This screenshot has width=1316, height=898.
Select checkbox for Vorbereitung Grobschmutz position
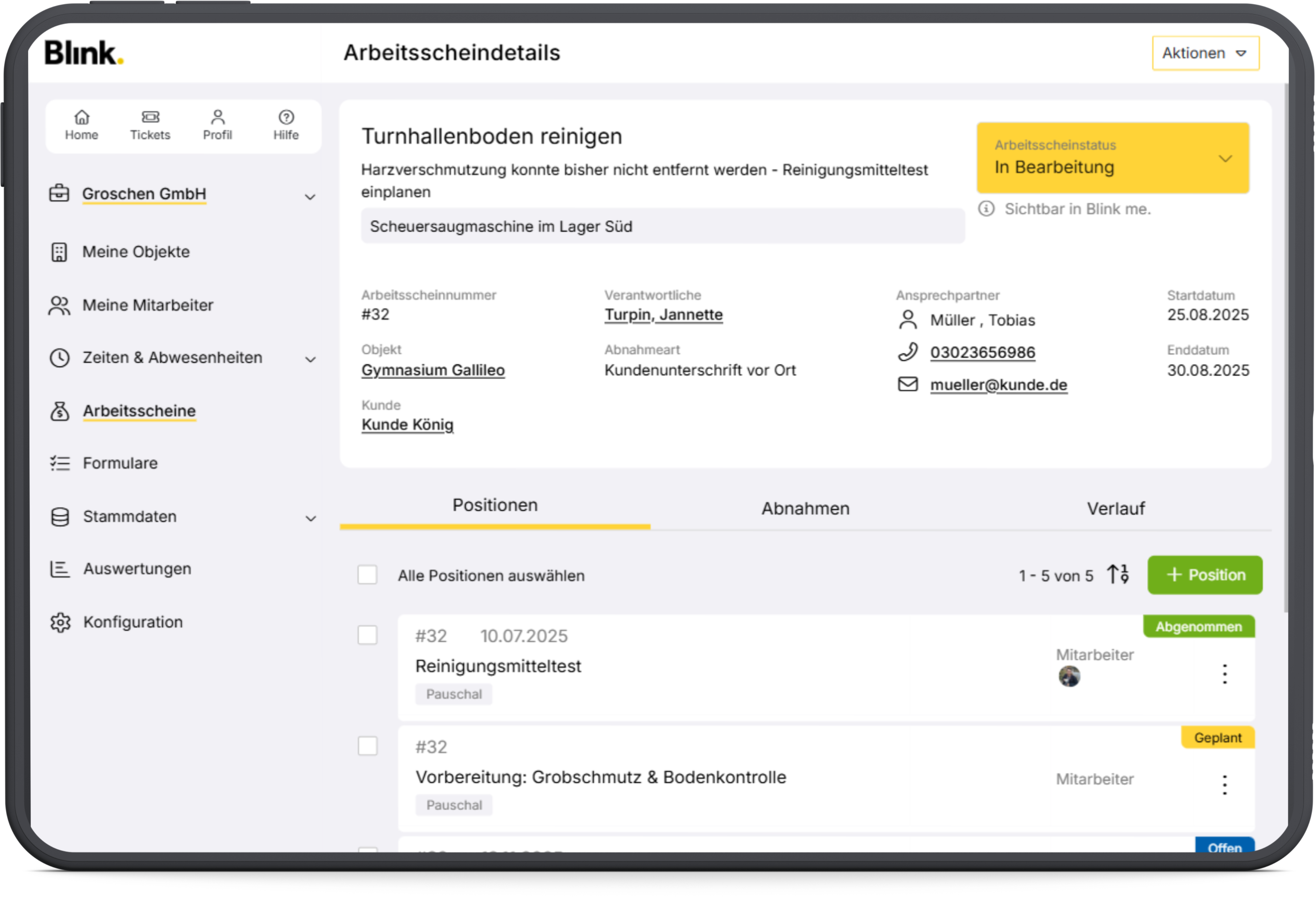[368, 746]
